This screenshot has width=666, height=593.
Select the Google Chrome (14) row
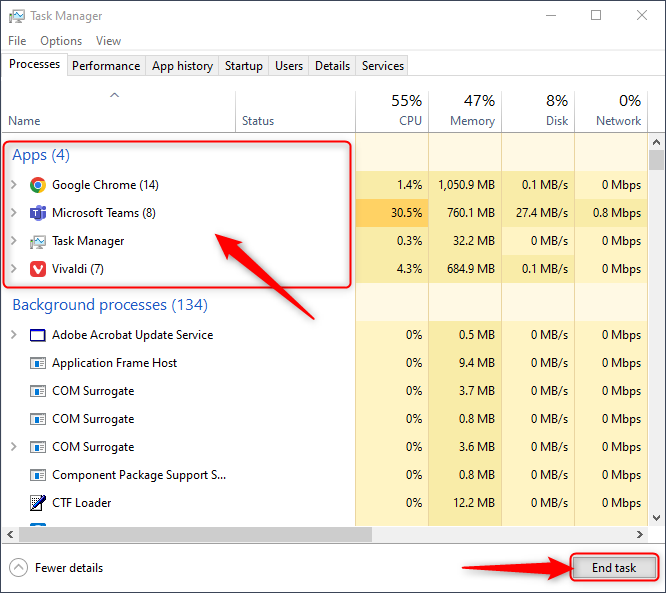[325, 185]
